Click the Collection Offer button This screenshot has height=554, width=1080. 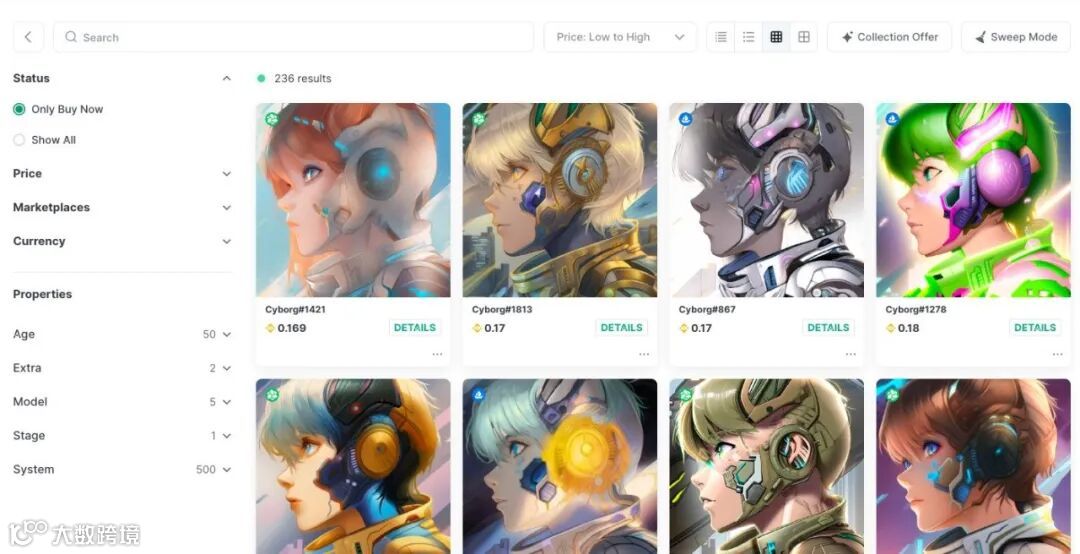(x=889, y=37)
